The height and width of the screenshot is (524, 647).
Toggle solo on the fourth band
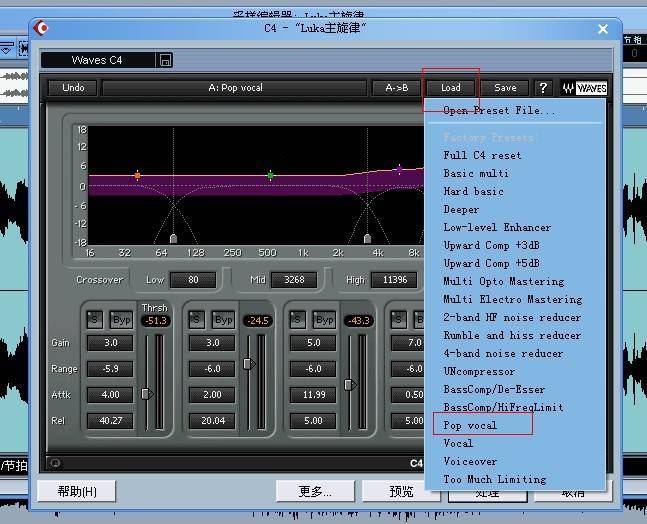point(399,319)
